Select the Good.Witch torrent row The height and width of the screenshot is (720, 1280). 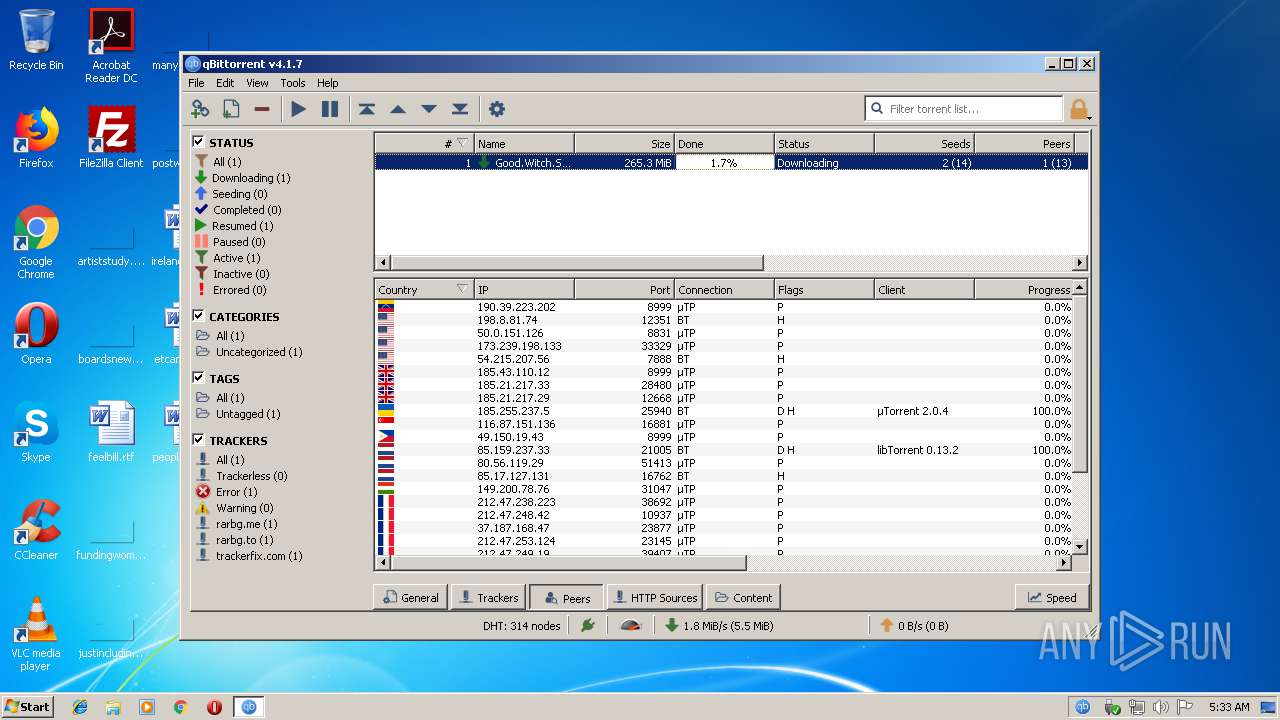[731, 162]
